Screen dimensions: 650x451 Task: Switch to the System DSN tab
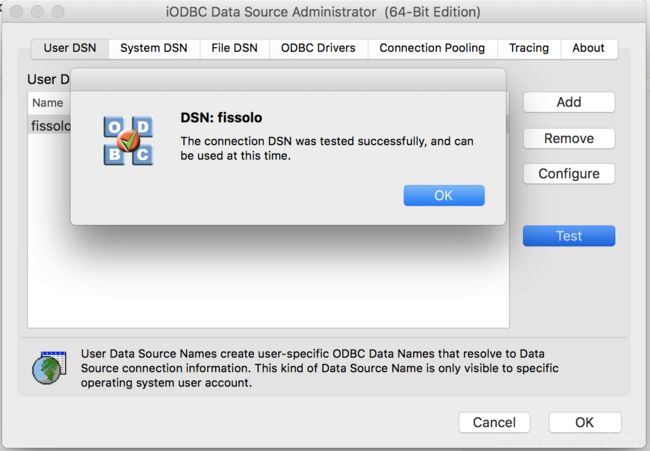[154, 48]
